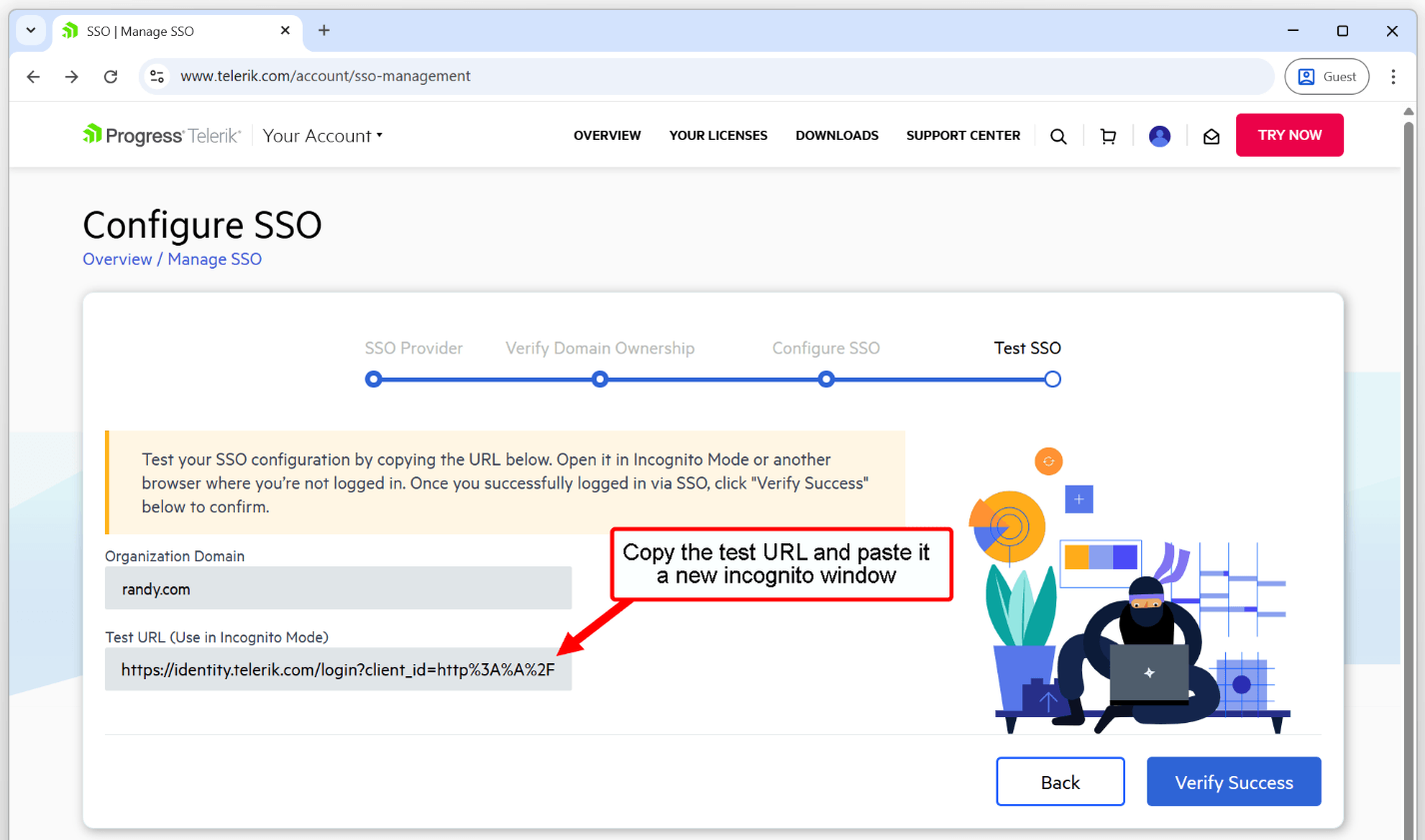The image size is (1425, 840).
Task: Select the SSO Provider step marker
Action: point(374,380)
